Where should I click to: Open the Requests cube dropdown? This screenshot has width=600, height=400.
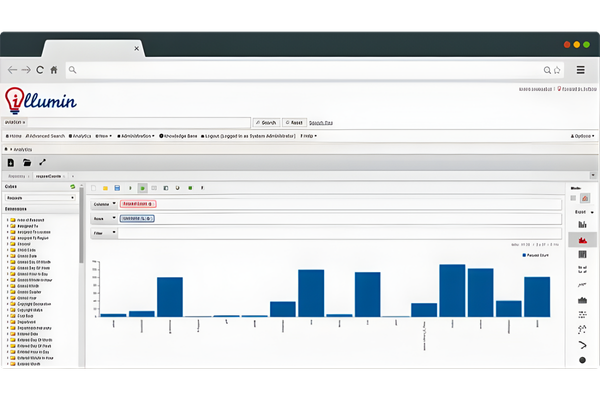tap(40, 198)
